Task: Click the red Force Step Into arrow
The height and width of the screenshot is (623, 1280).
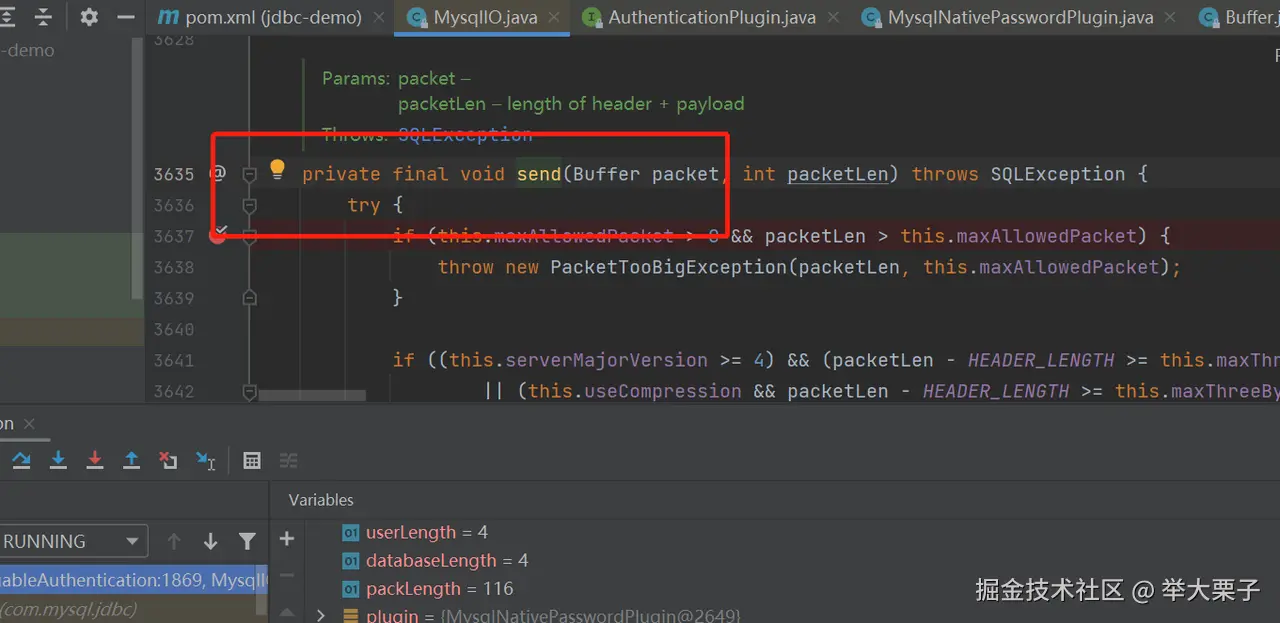Action: tap(95, 460)
